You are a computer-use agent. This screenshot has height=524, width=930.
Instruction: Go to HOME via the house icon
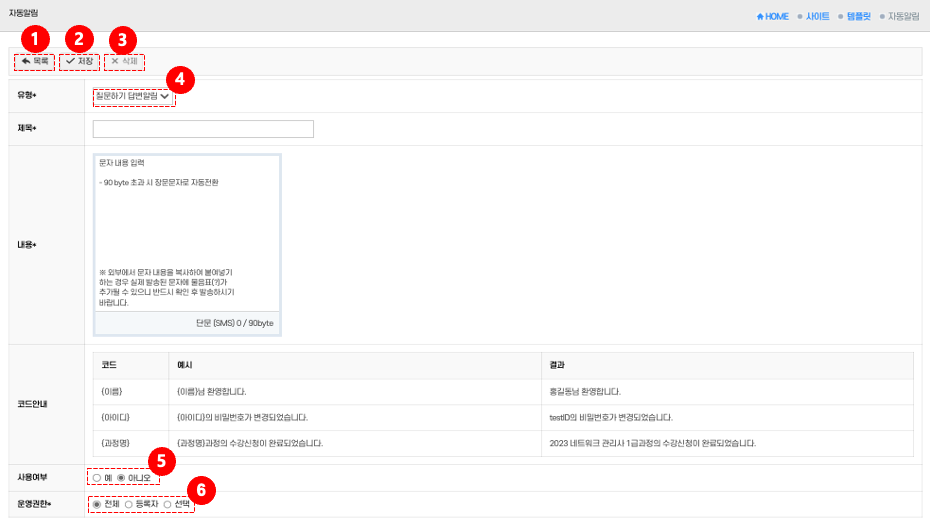point(773,17)
